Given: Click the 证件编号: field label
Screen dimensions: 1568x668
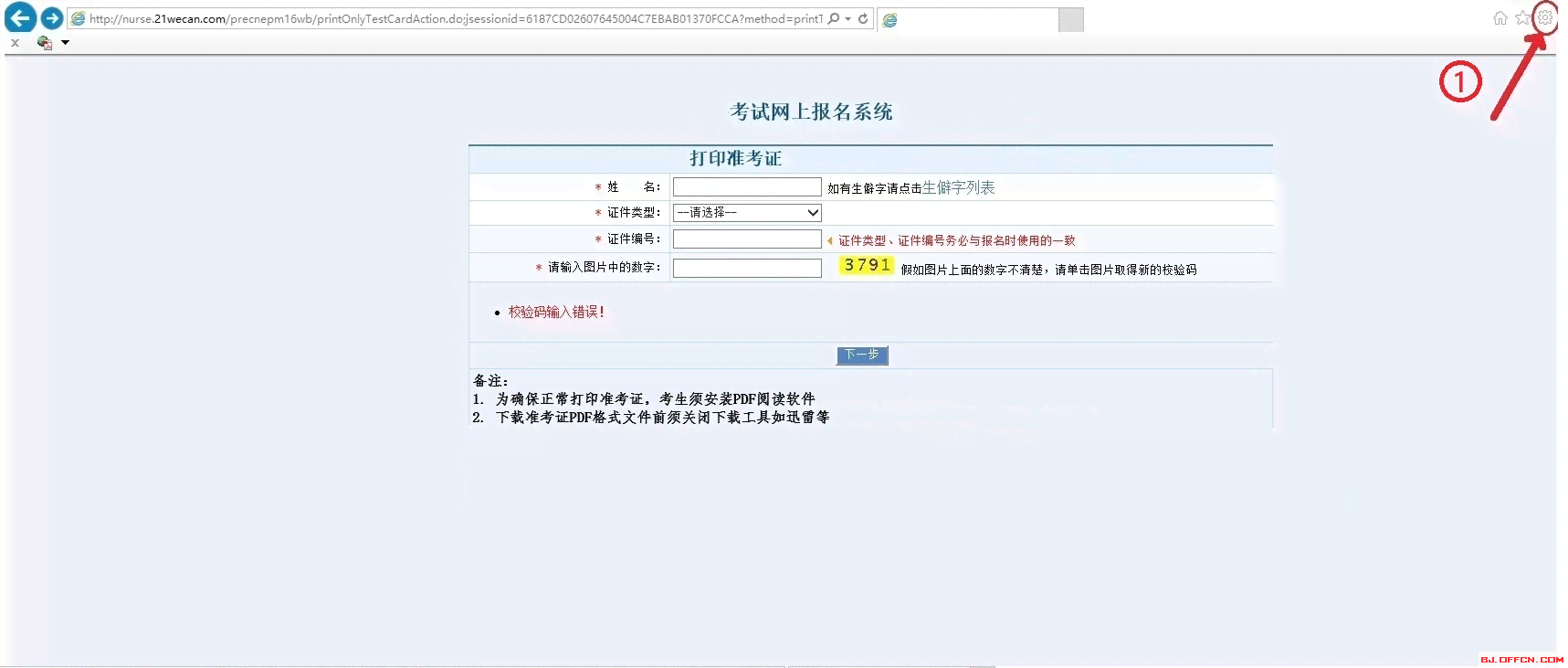Looking at the screenshot, I should tap(634, 239).
